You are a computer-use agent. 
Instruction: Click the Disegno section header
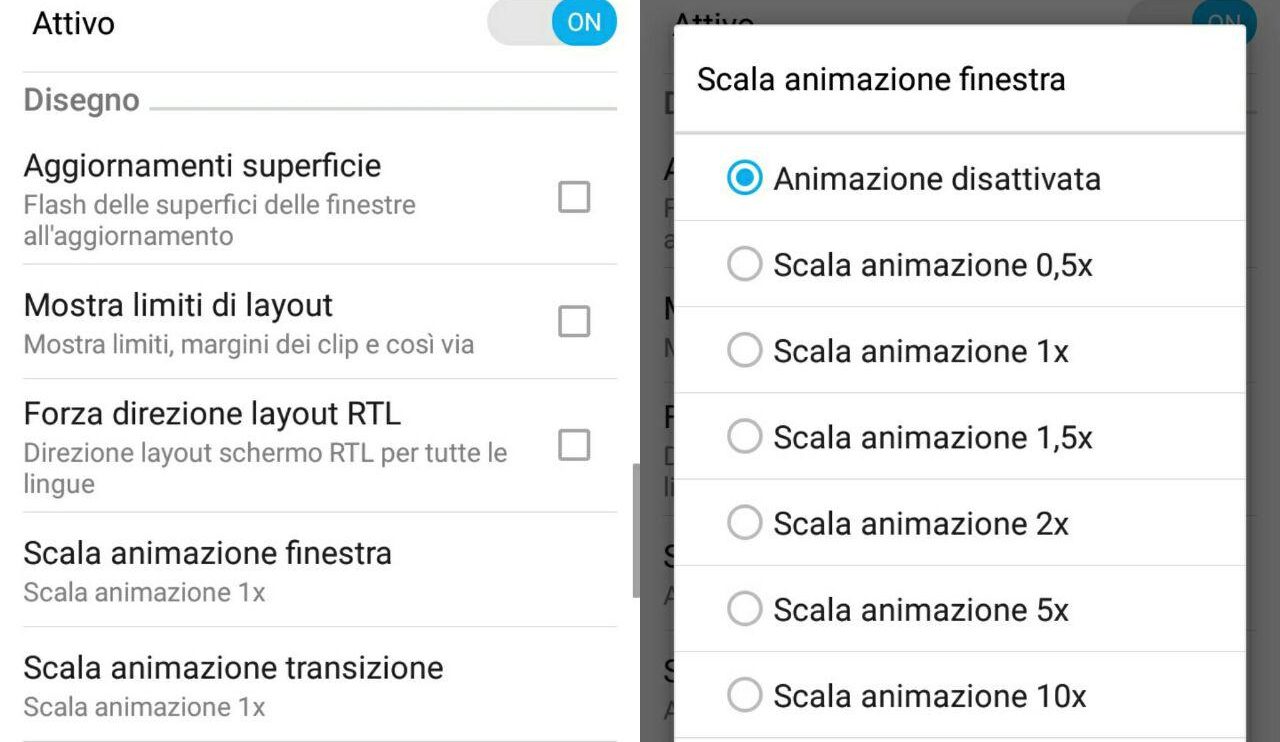coord(81,100)
